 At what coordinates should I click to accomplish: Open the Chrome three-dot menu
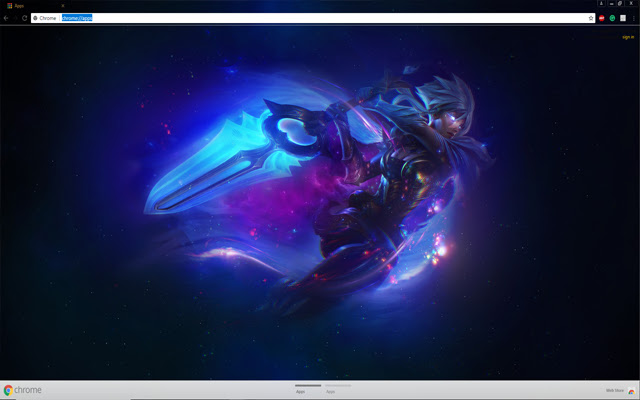(633, 18)
